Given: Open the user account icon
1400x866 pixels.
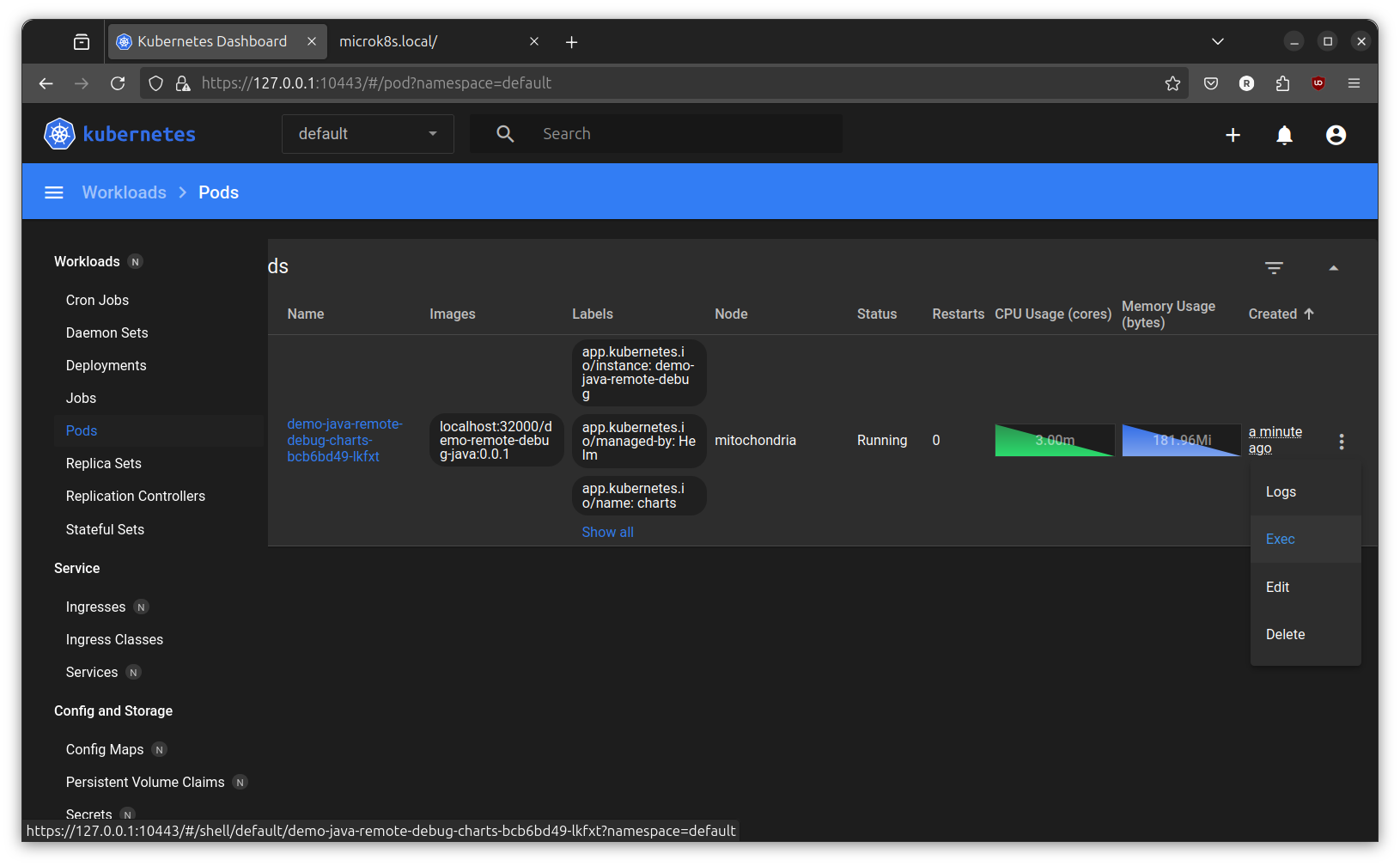Looking at the screenshot, I should 1336,135.
